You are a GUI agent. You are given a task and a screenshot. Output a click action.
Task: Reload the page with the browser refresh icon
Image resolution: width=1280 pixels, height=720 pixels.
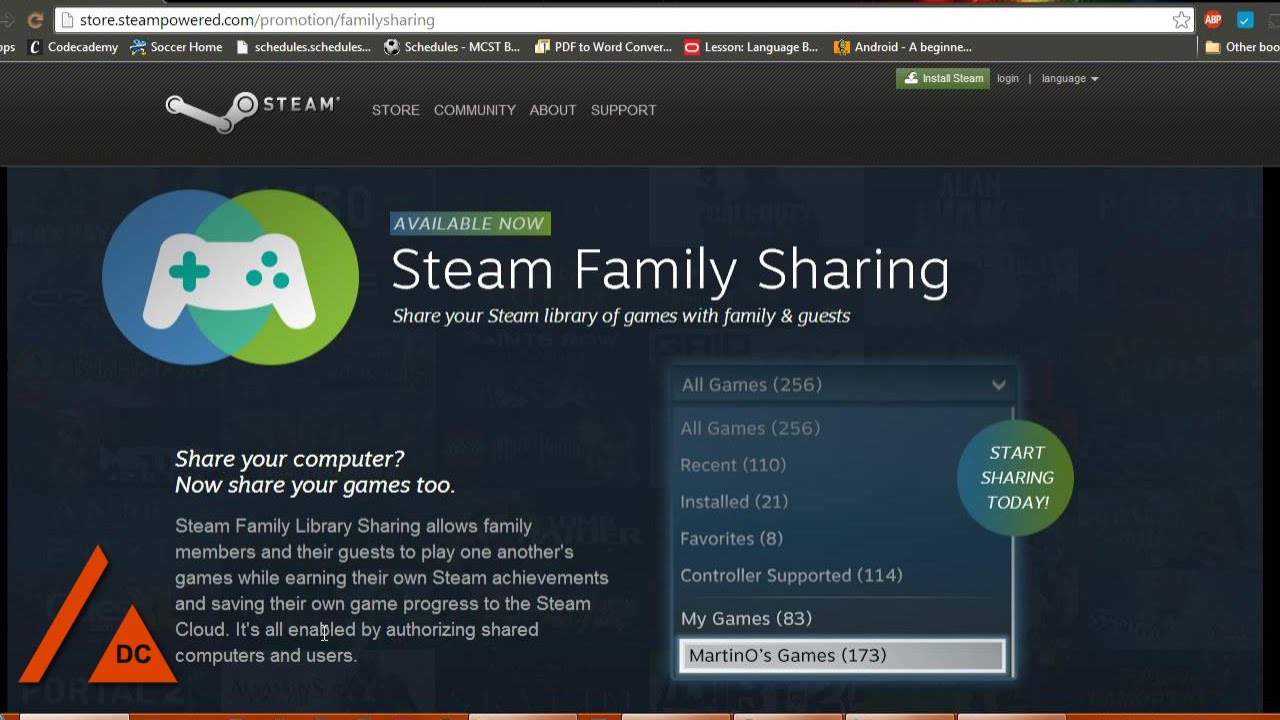[x=35, y=20]
